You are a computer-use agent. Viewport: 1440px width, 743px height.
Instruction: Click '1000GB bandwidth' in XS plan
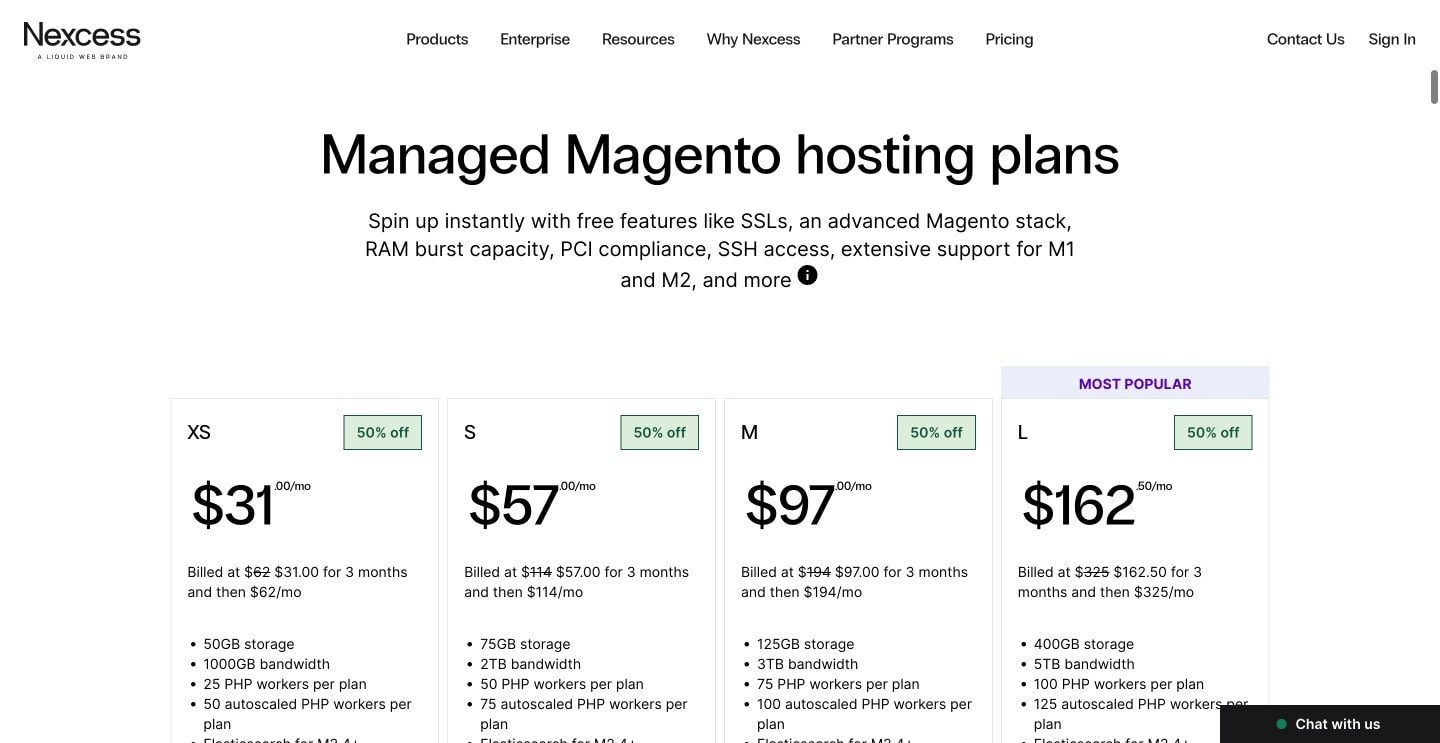pyautogui.click(x=266, y=664)
